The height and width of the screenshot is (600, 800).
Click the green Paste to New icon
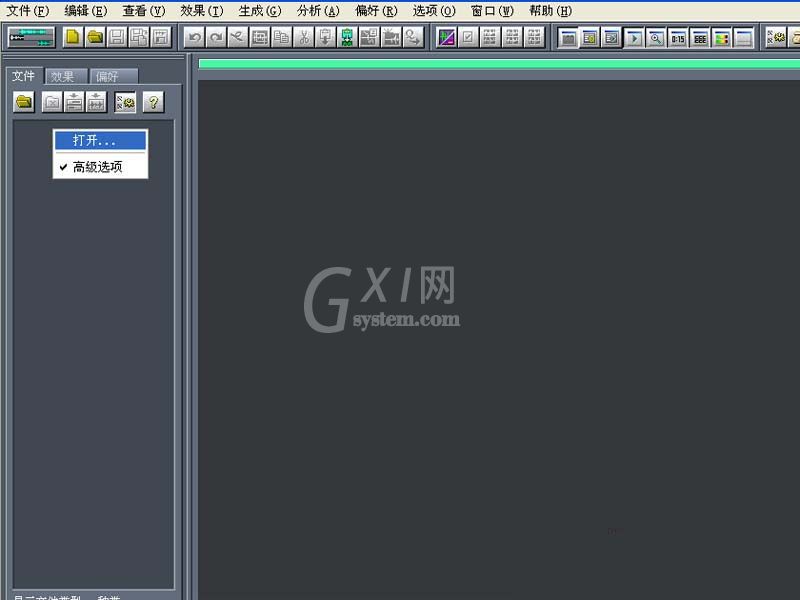[x=347, y=37]
